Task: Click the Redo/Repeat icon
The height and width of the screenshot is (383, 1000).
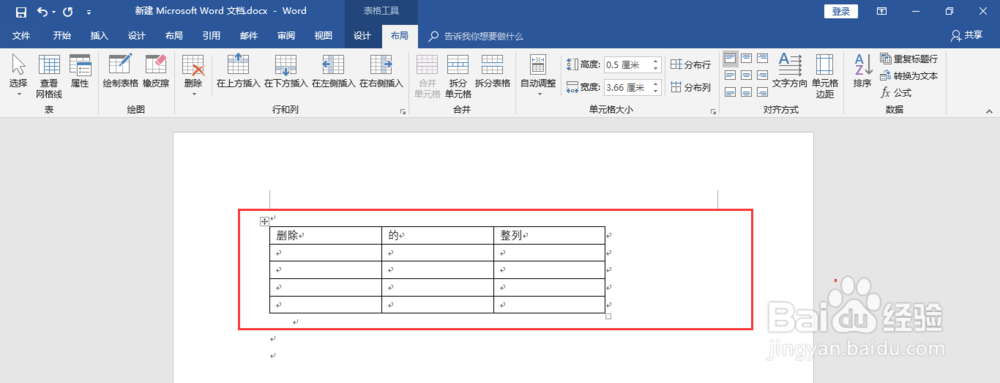Action: [x=68, y=11]
